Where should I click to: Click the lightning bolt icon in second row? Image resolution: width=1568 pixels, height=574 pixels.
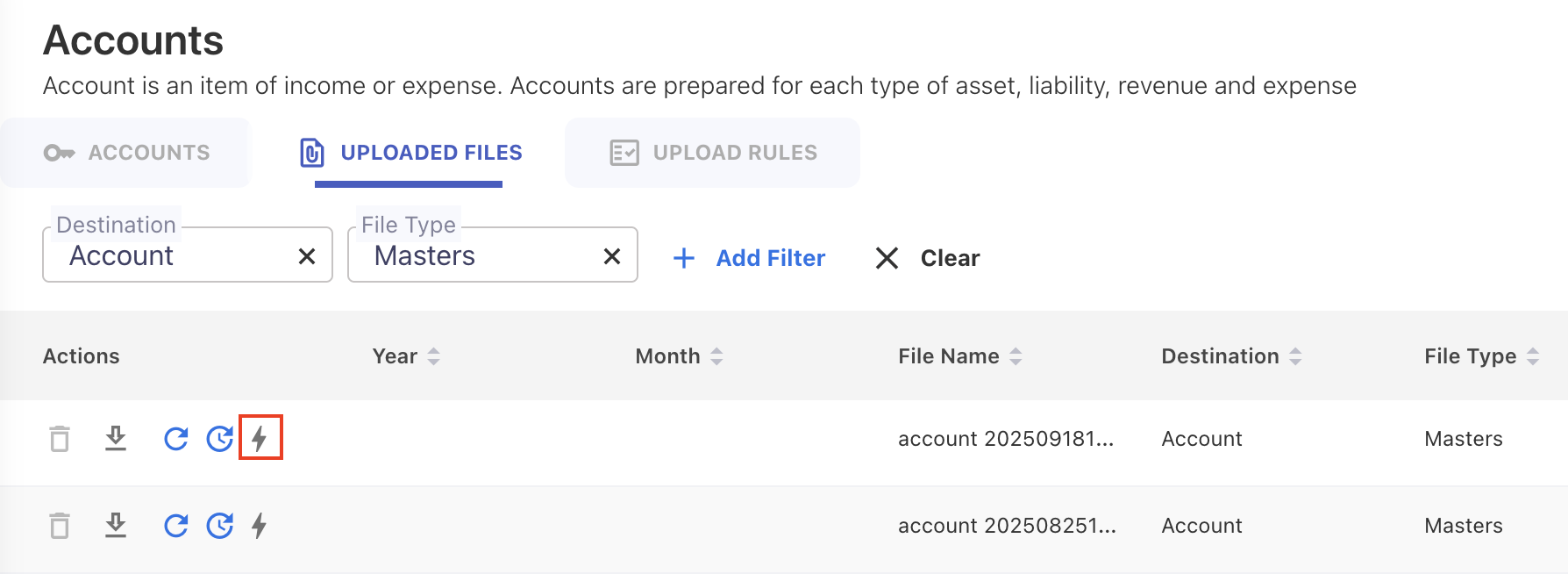260,526
